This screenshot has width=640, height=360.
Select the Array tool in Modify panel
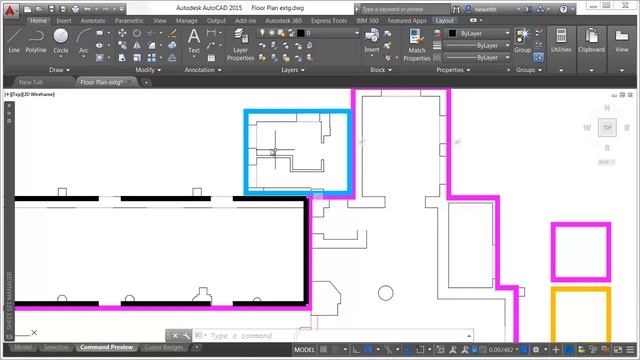151,58
